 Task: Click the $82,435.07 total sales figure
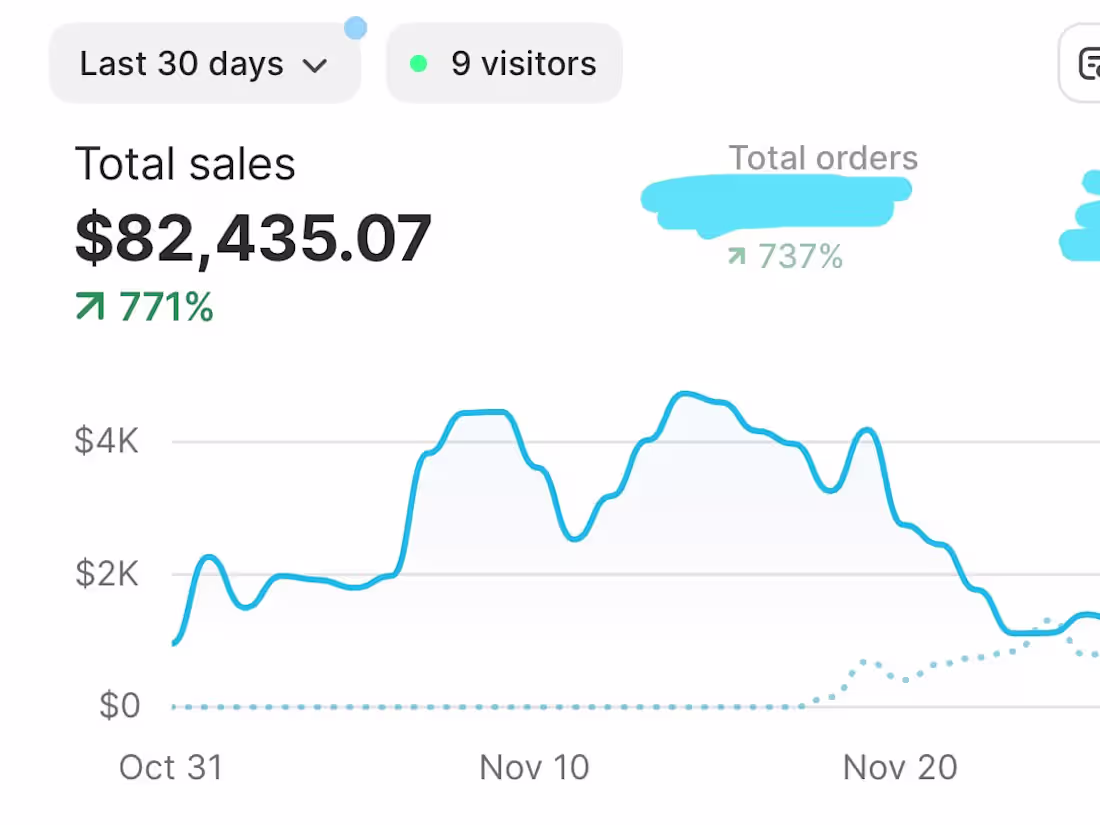(x=253, y=239)
